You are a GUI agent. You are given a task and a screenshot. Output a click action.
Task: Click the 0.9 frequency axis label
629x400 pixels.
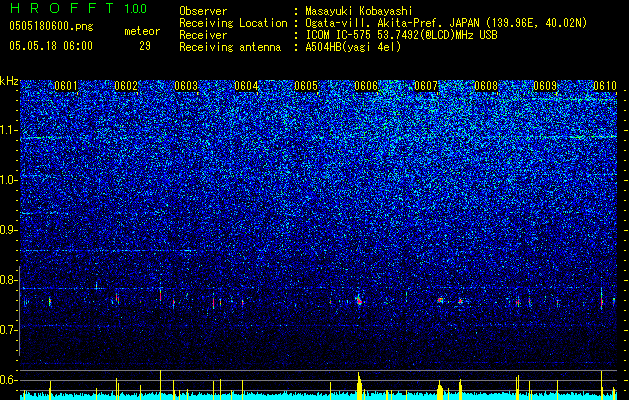(9, 230)
